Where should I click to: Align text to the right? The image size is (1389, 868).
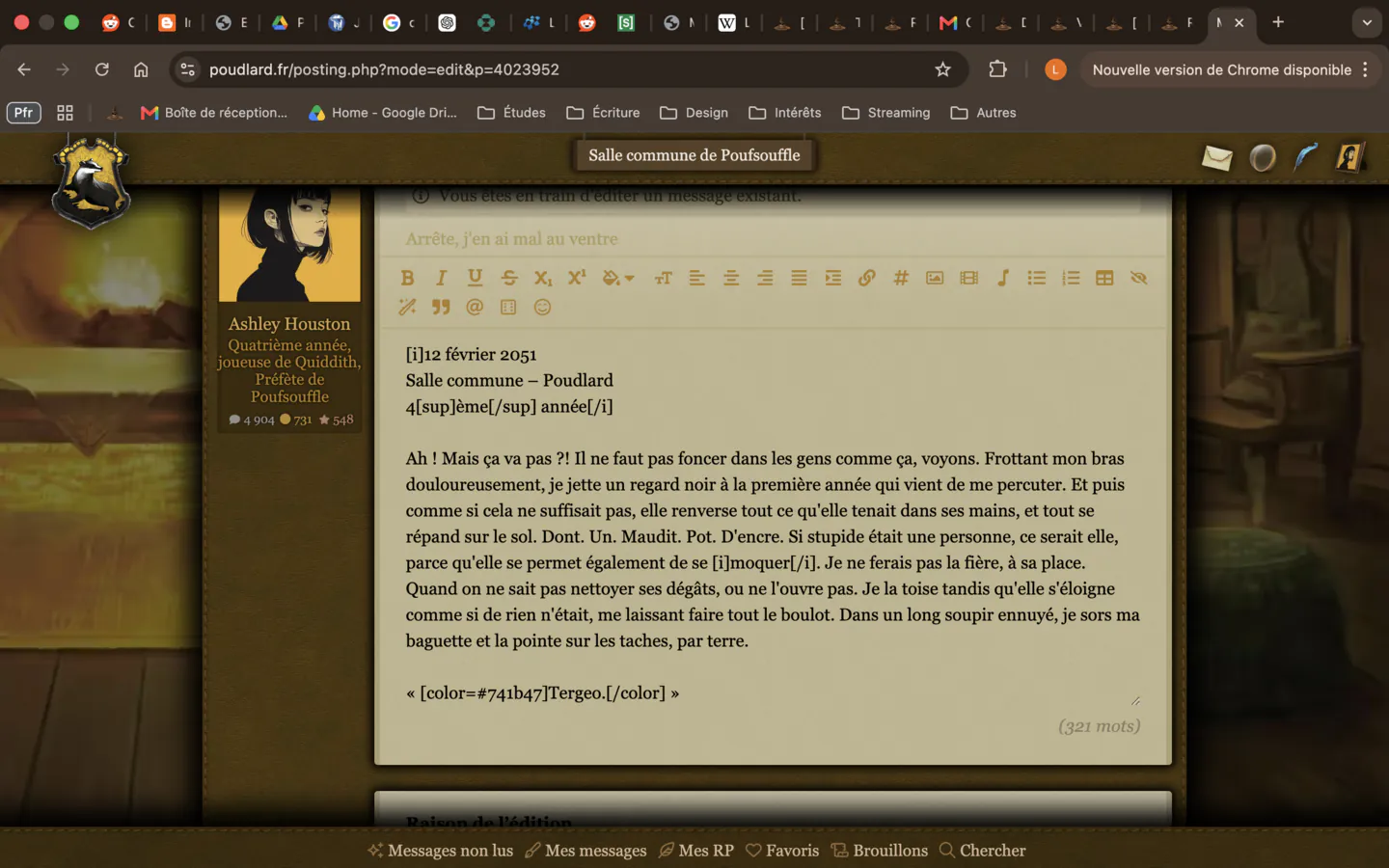click(x=765, y=278)
